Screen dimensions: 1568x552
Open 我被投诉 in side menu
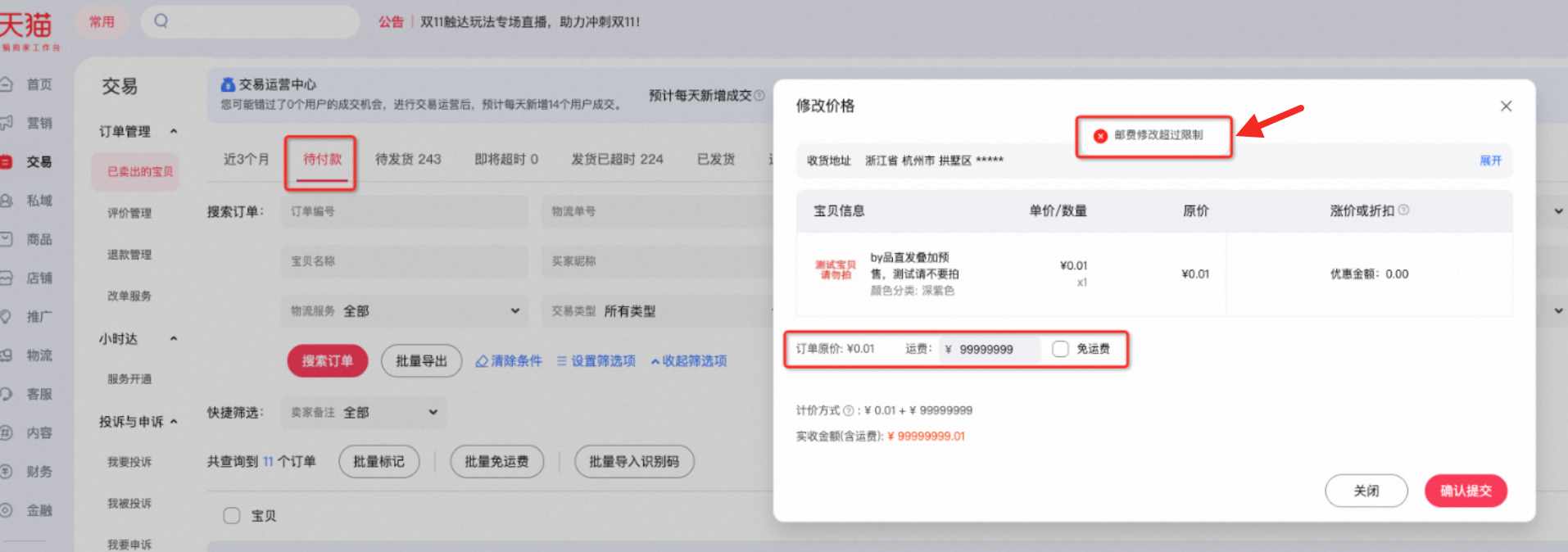[129, 503]
